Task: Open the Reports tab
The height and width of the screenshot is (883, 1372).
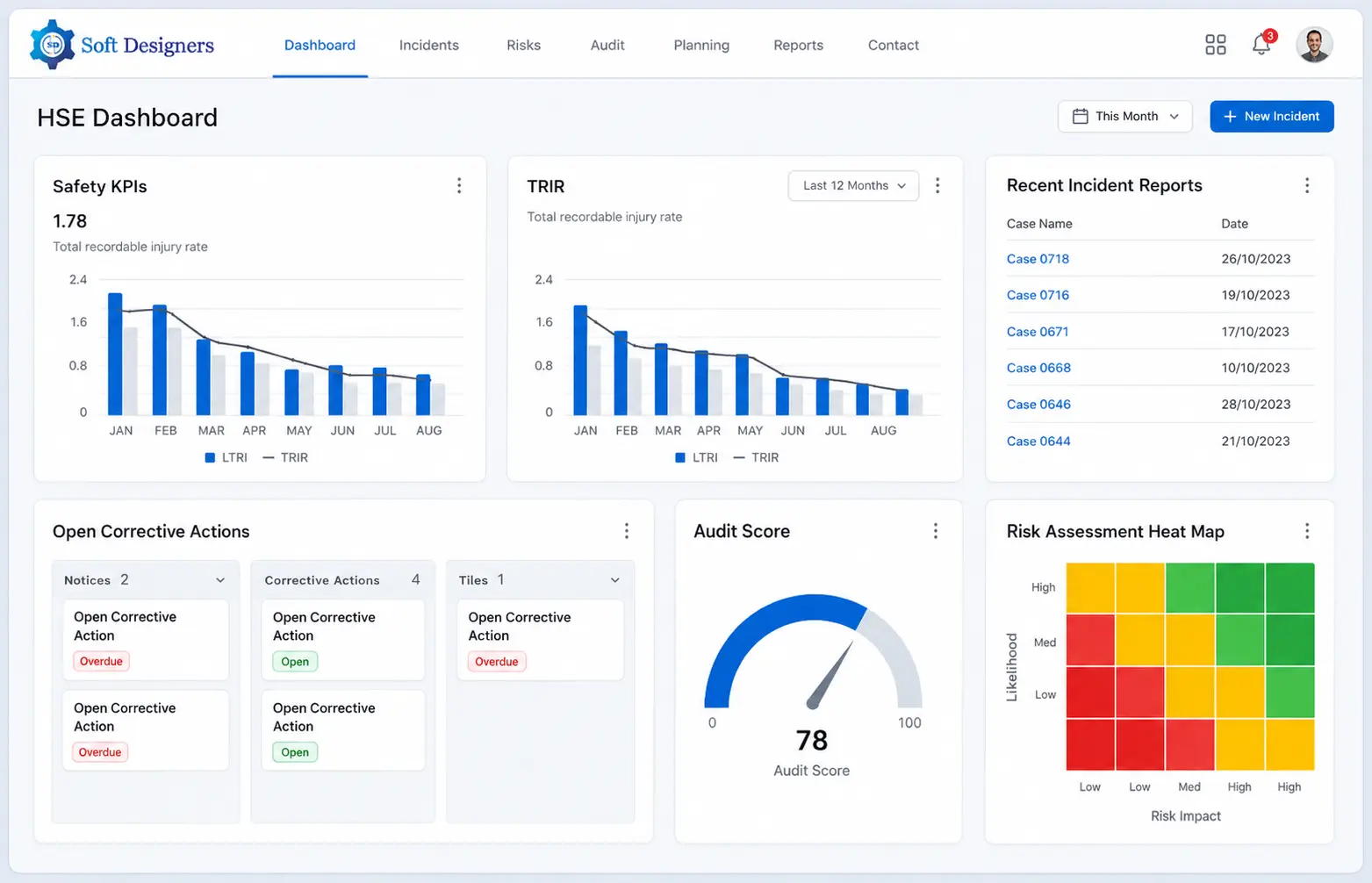Action: coord(798,45)
